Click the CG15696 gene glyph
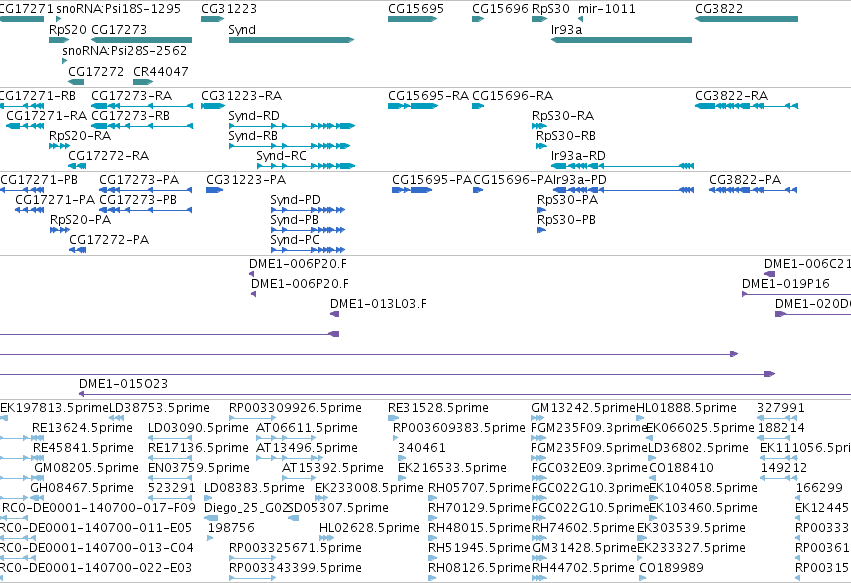 (x=478, y=19)
